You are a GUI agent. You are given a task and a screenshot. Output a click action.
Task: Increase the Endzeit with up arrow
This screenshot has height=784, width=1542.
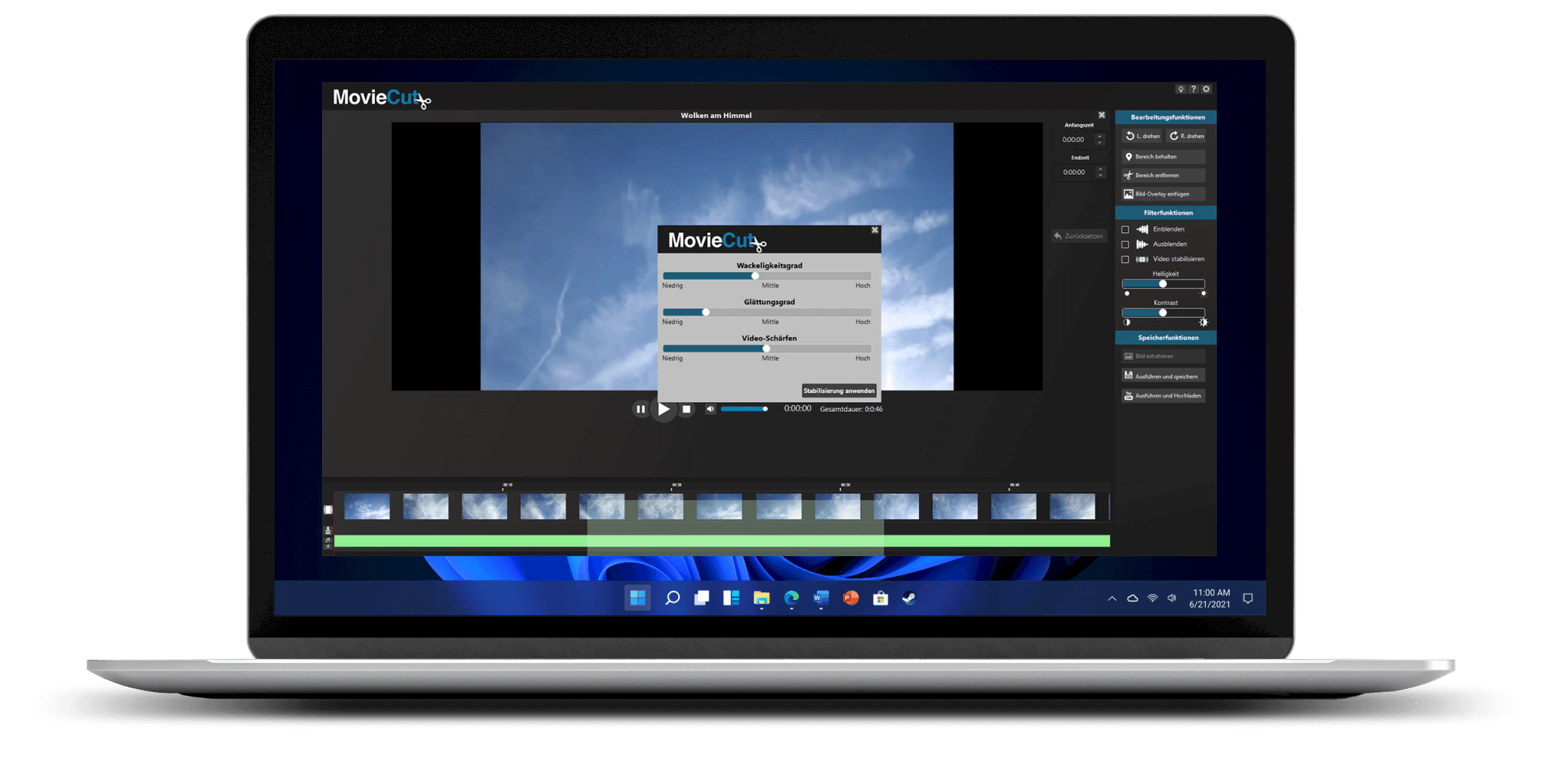coord(1100,169)
